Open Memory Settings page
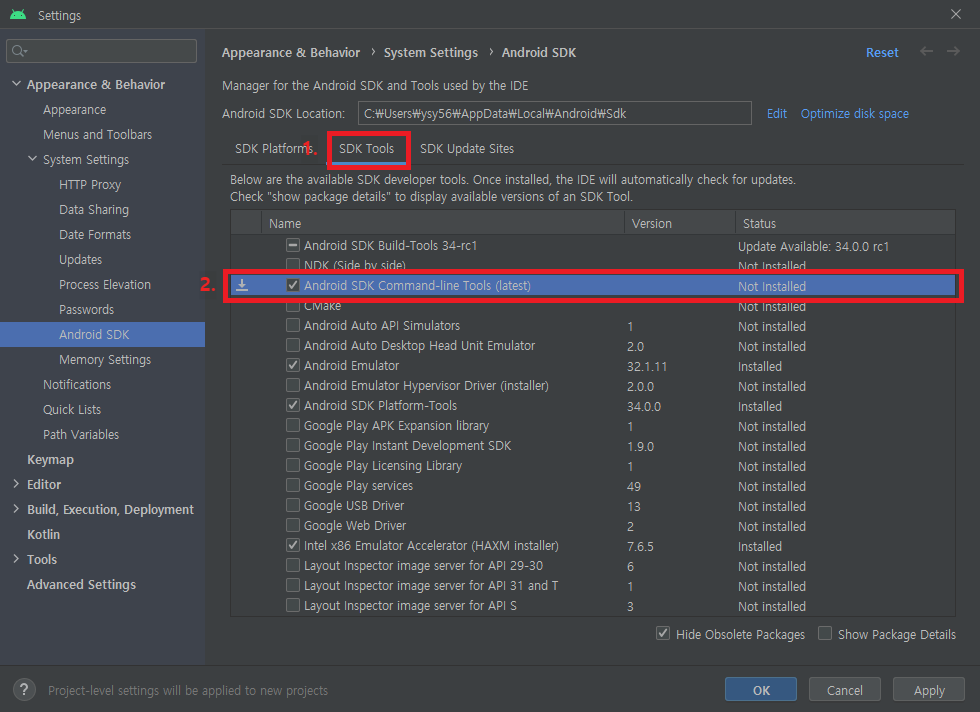 click(x=105, y=359)
